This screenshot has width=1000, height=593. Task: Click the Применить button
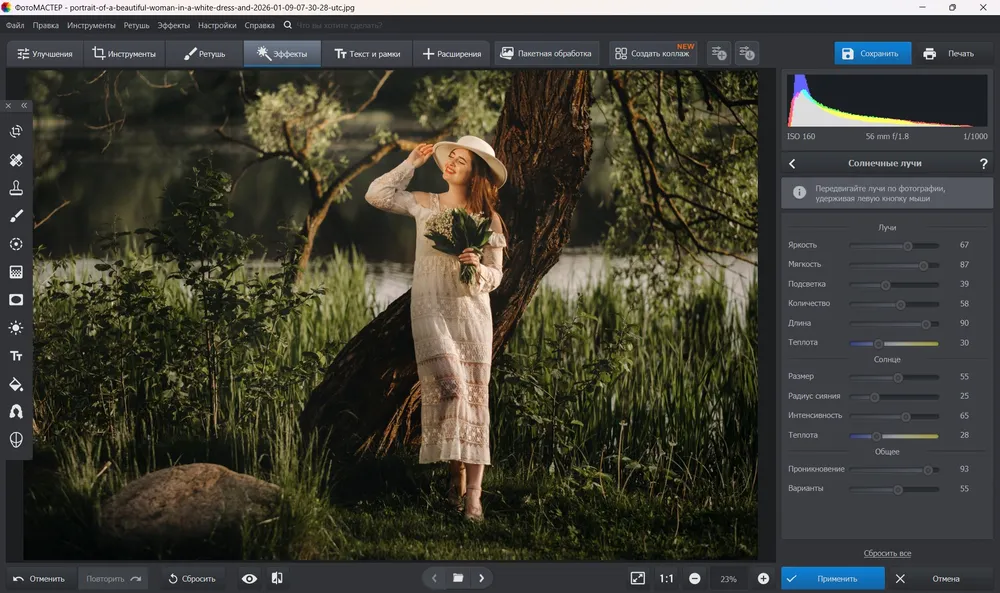[x=833, y=578]
